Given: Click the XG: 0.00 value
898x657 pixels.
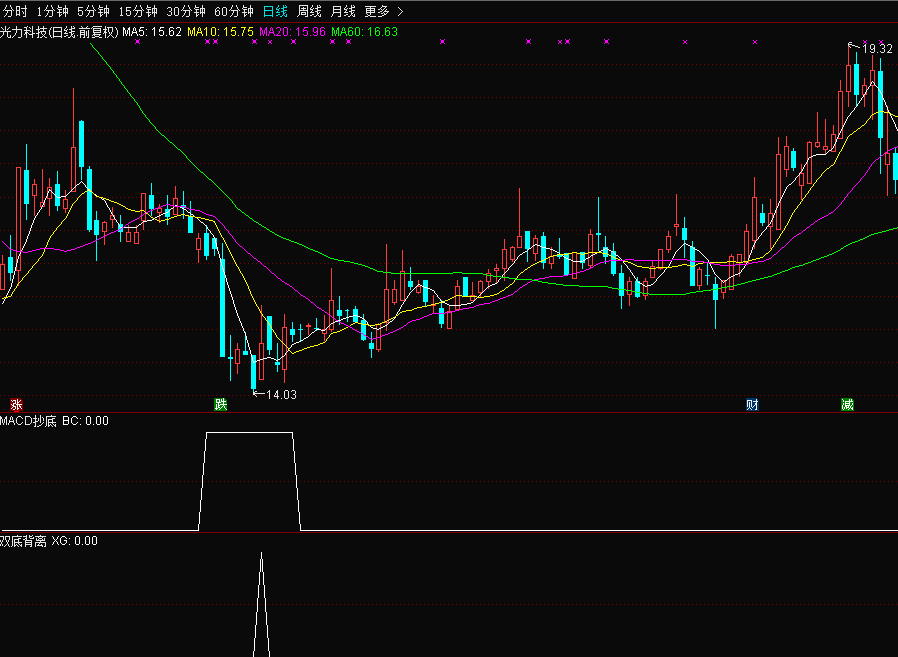Looking at the screenshot, I should (74, 541).
